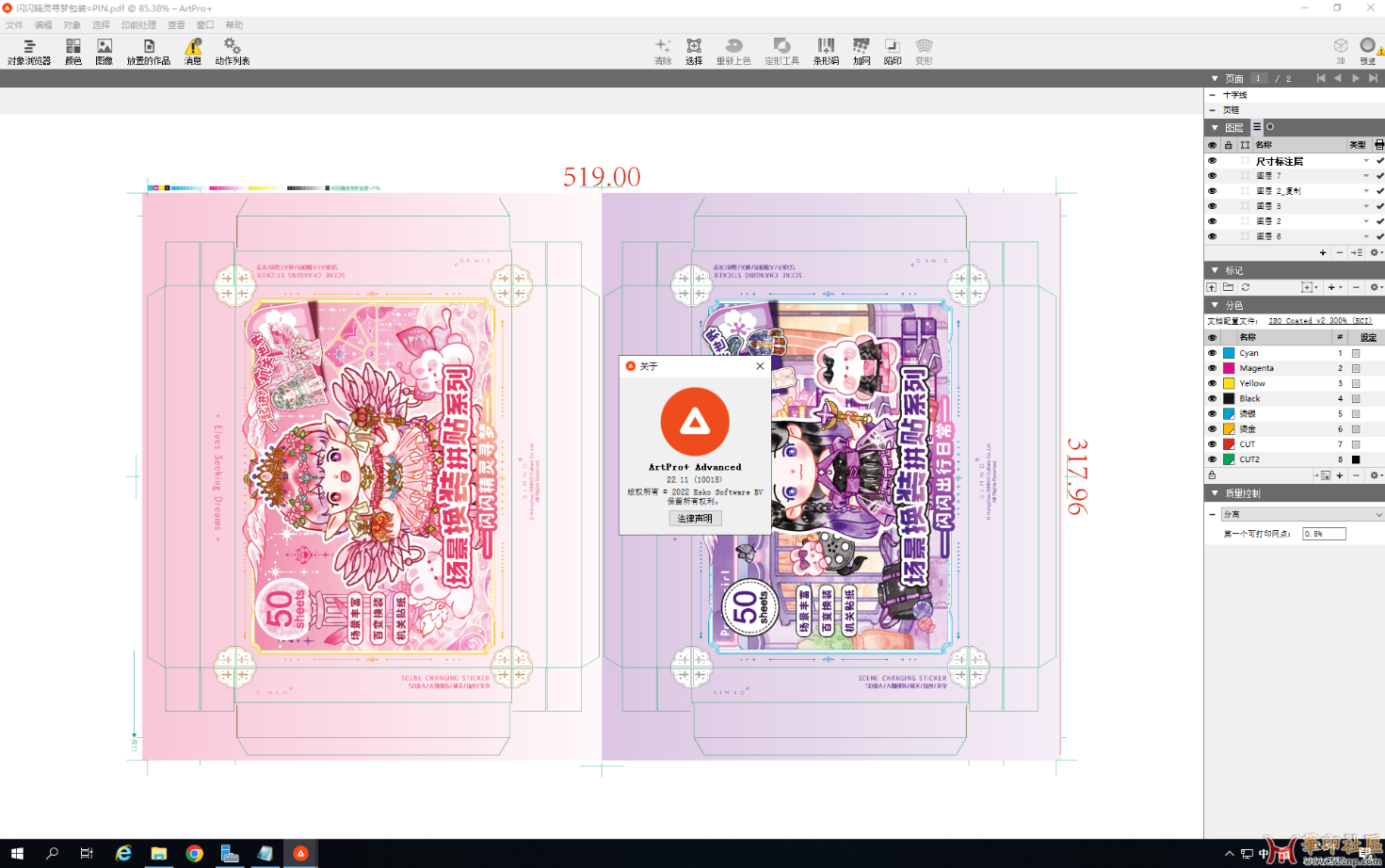This screenshot has height=868, width=1385.
Task: Go to the last page
Action: 1374,78
